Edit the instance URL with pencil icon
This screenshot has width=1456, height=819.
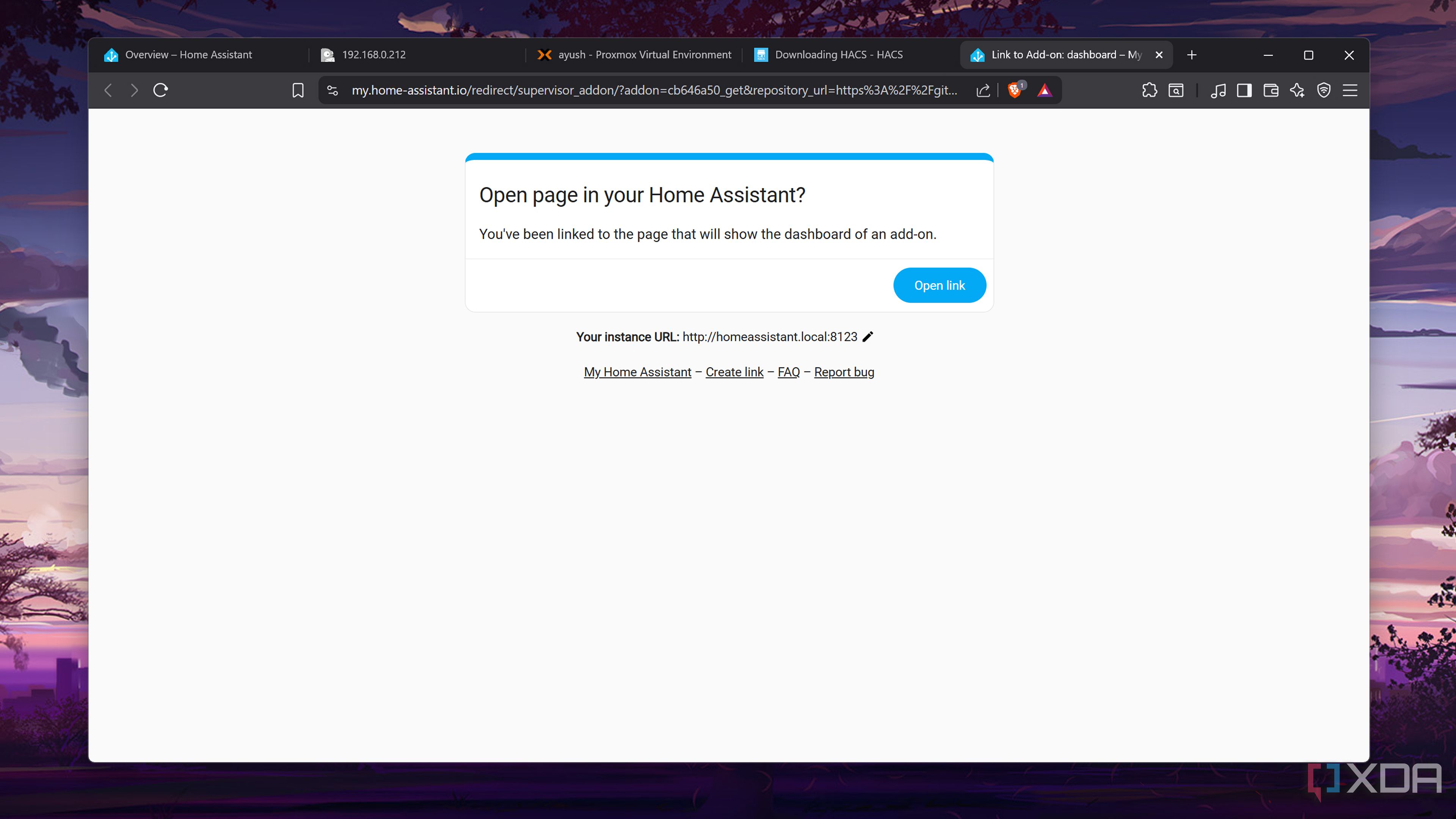(868, 337)
